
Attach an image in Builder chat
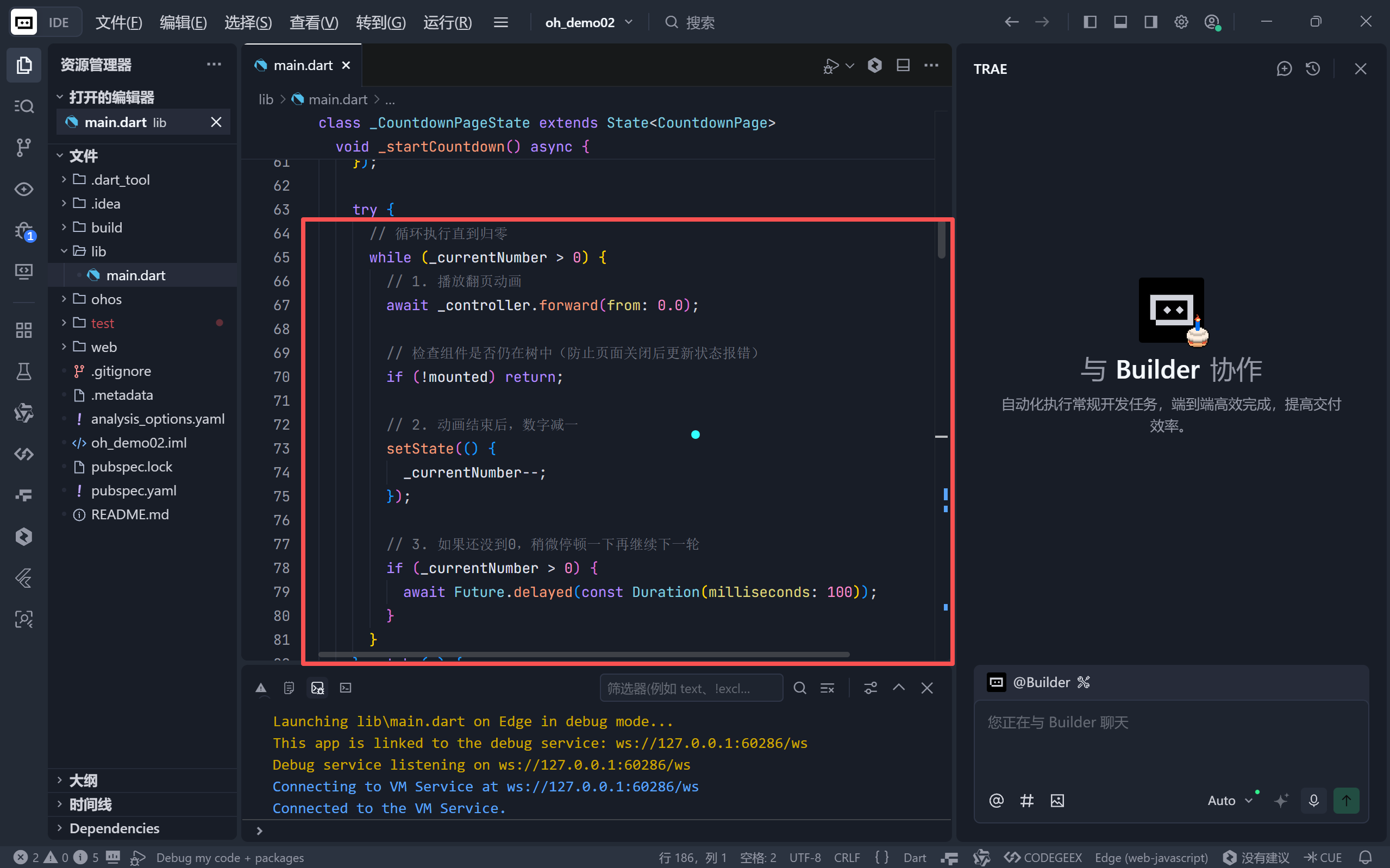(x=1057, y=800)
